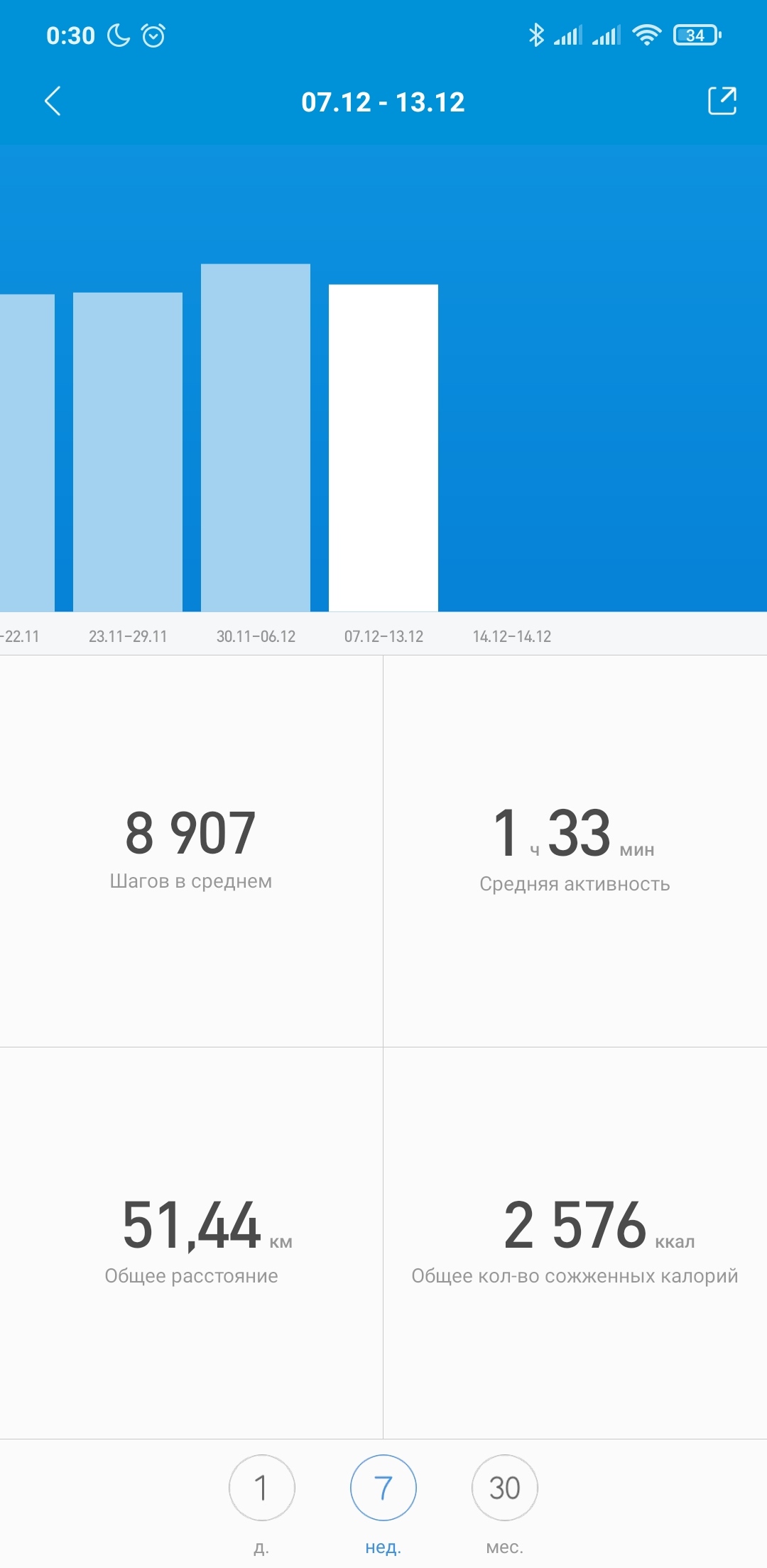Tap the 'д.' label under 1
The height and width of the screenshot is (1568, 767).
click(x=261, y=1547)
